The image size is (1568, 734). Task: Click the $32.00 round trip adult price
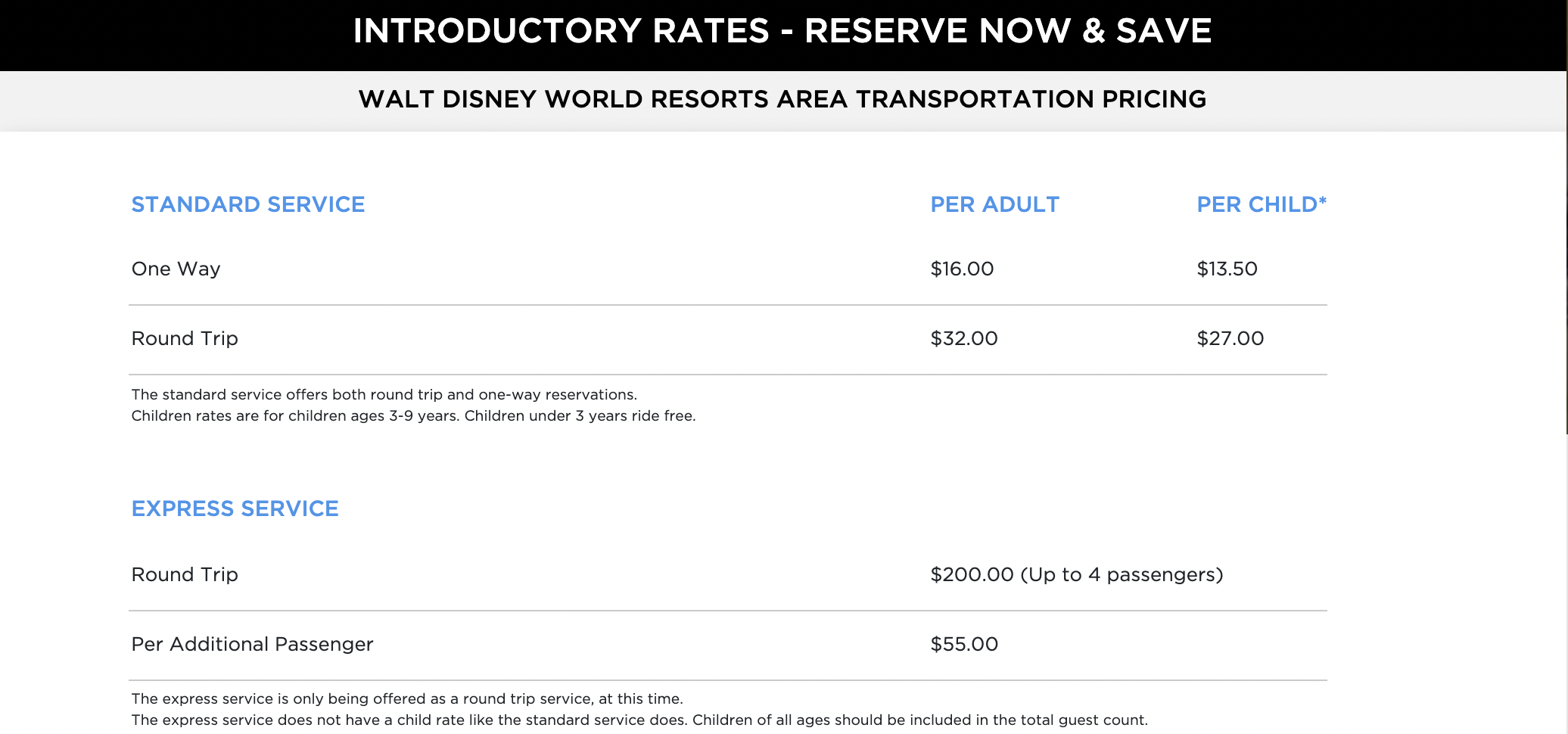click(964, 338)
